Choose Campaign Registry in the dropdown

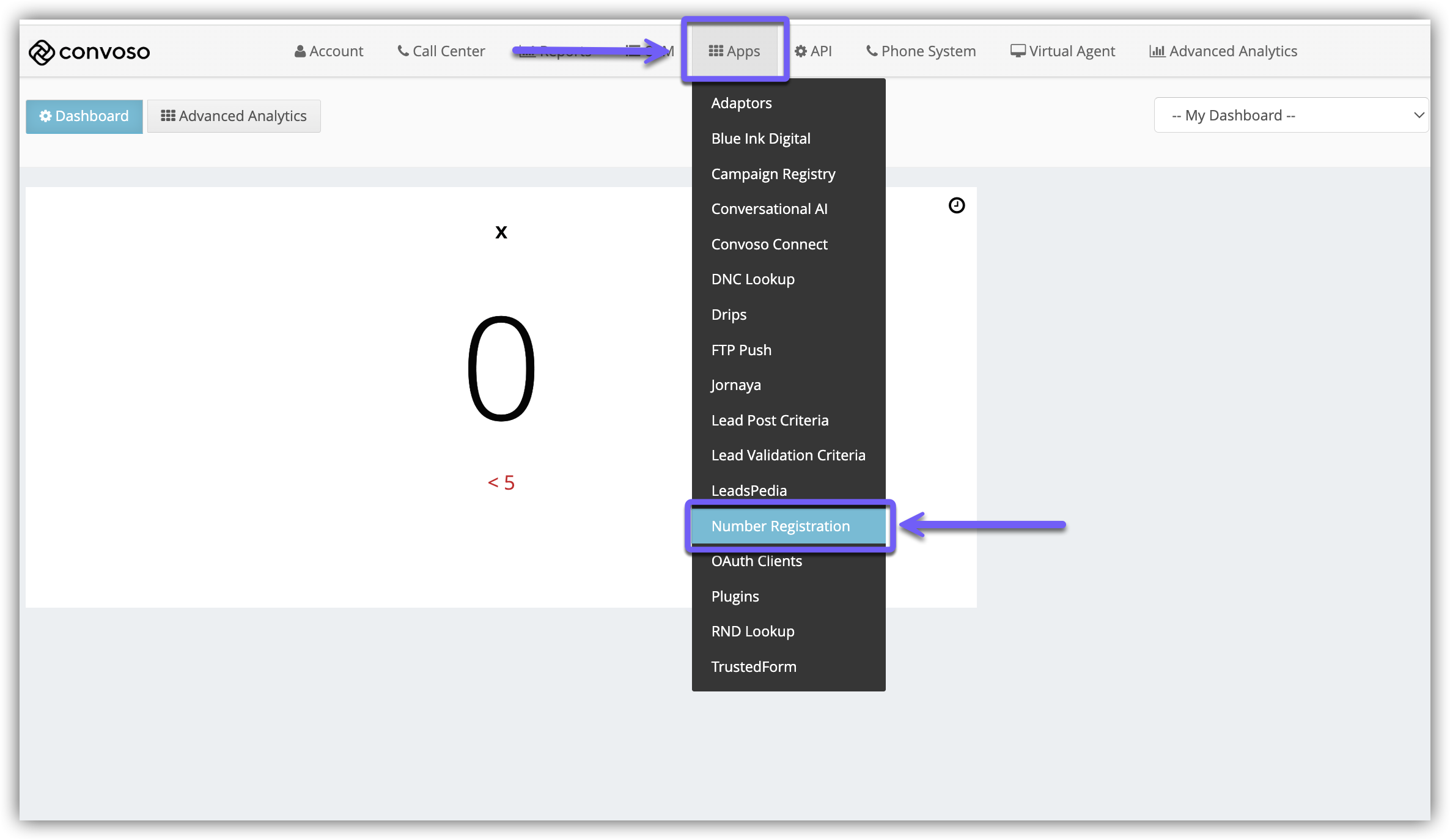[773, 174]
